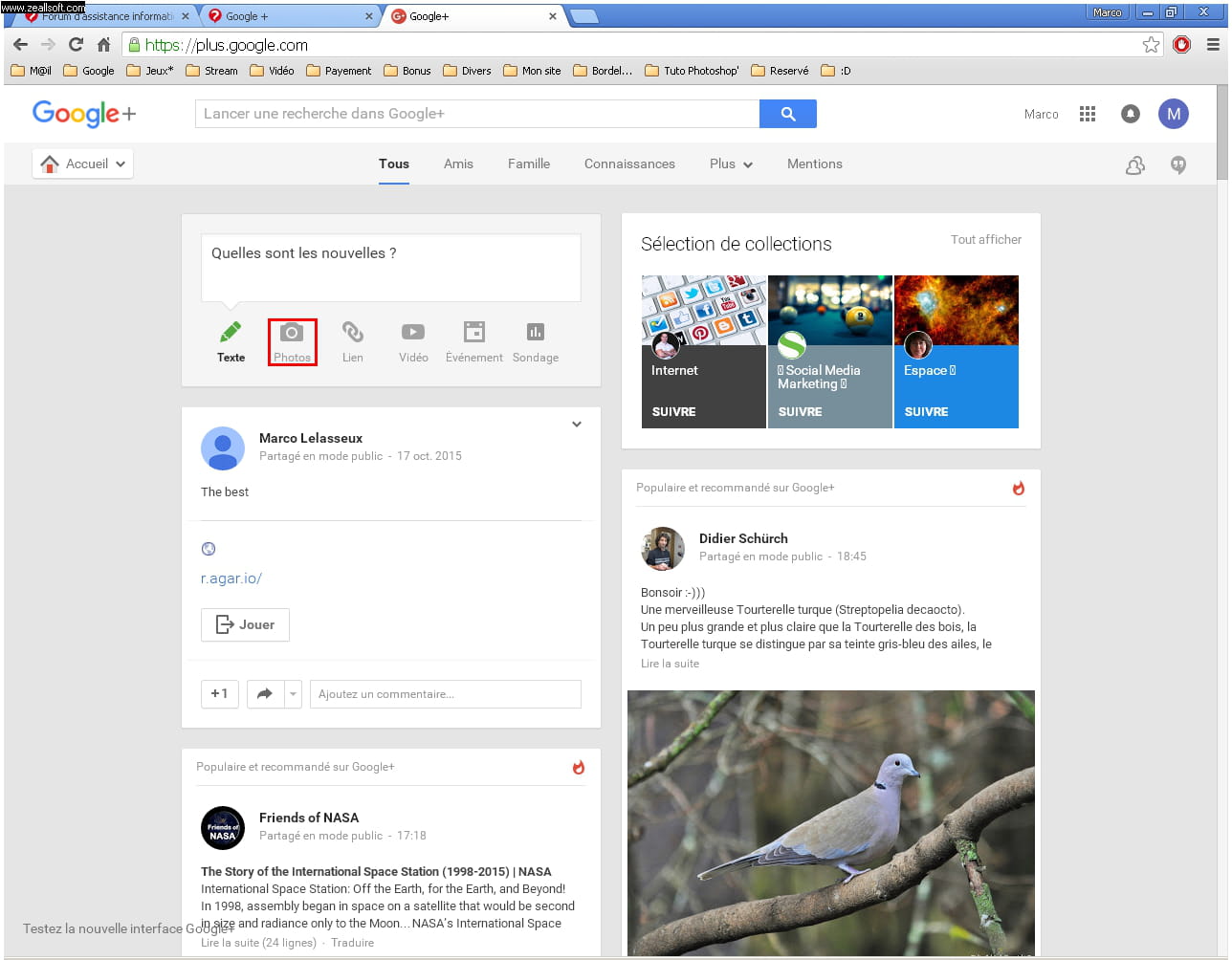This screenshot has width=1232, height=960.
Task: Click Didier Schürch's profile picture
Action: 663,548
